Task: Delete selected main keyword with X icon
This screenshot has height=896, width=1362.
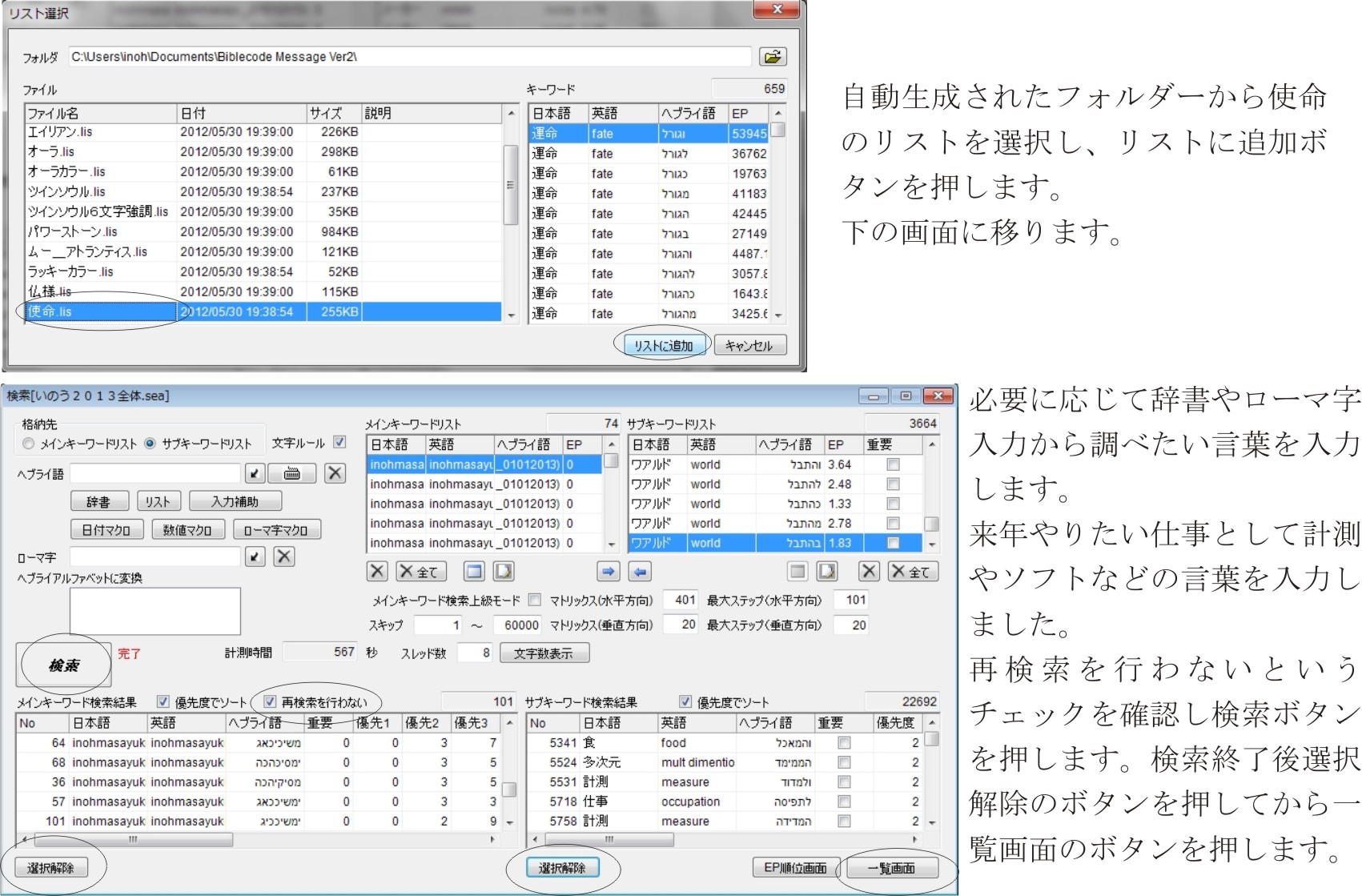Action: tap(377, 572)
